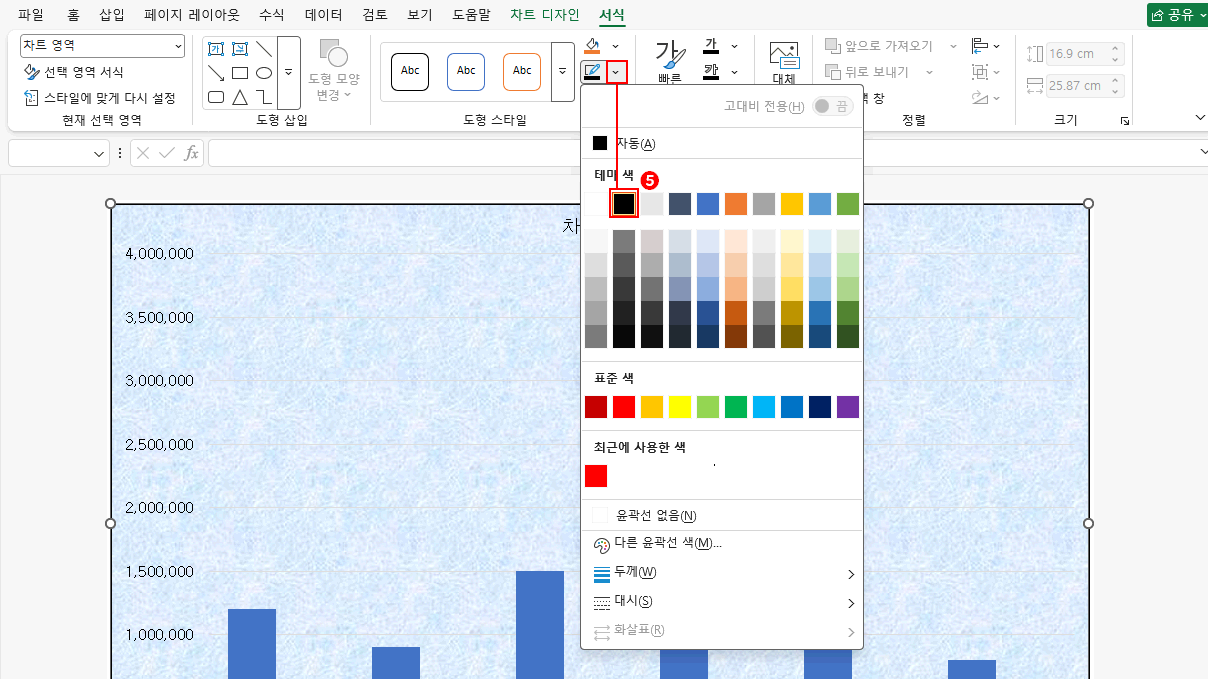The image size is (1208, 679).
Task: Open the text outline dropdown arrow
Action: pyautogui.click(x=735, y=72)
